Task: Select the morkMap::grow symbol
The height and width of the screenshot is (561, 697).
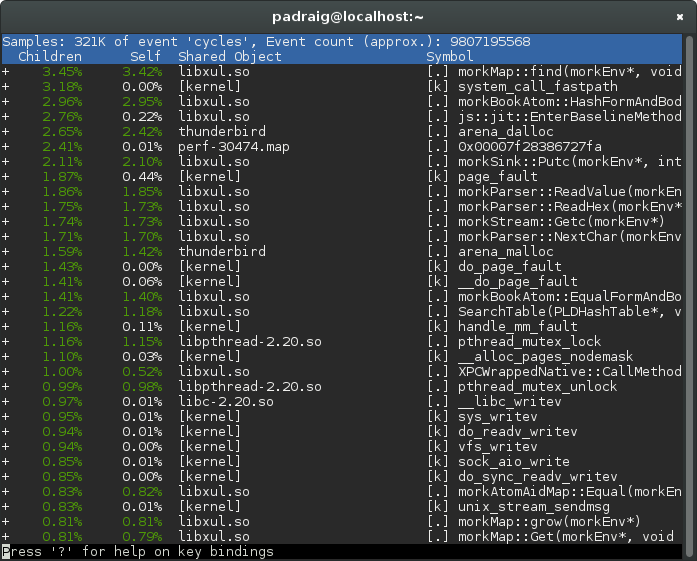Action: pyautogui.click(x=549, y=522)
